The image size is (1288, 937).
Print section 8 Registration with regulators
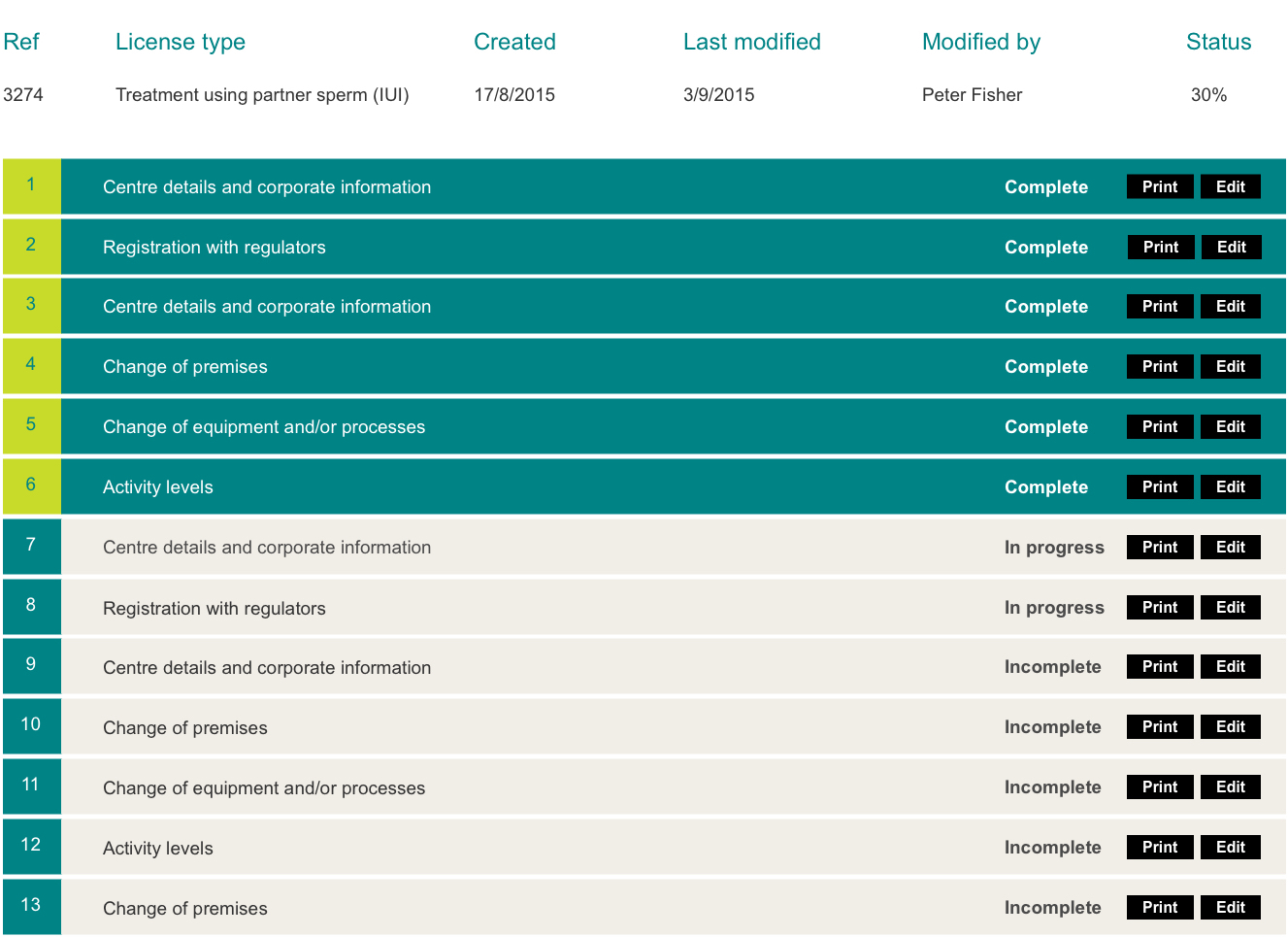(1159, 607)
